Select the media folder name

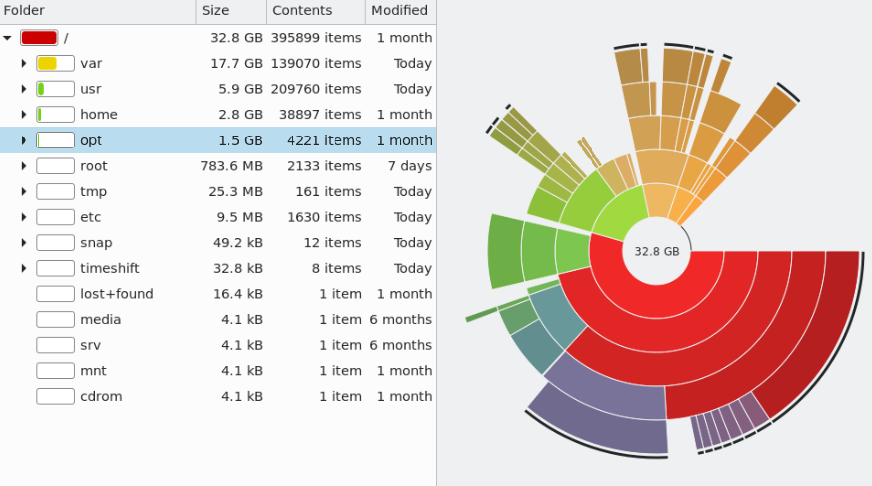click(100, 319)
